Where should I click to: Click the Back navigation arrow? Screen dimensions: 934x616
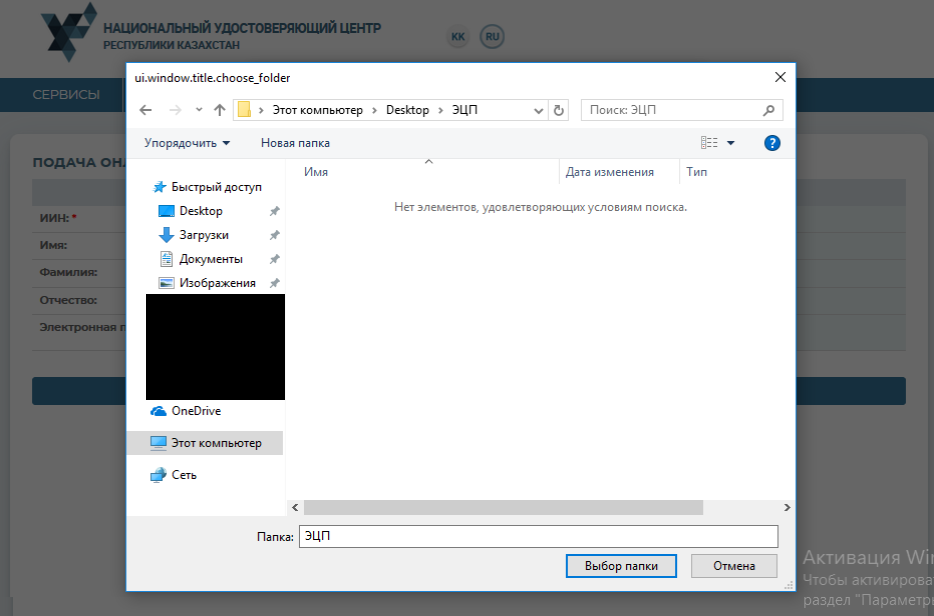(146, 110)
